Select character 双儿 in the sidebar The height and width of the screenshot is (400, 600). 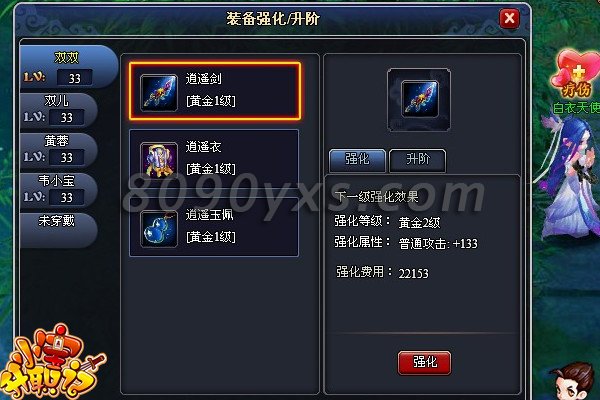[57, 110]
